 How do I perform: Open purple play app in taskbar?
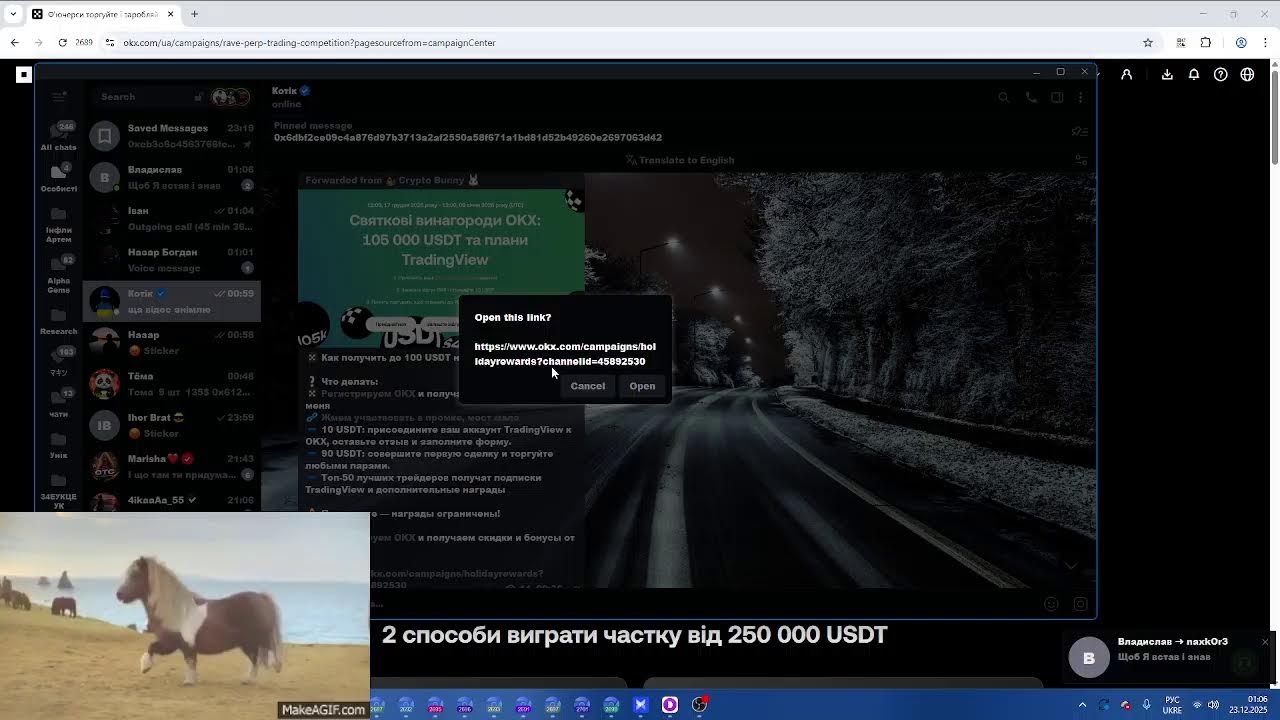(670, 705)
